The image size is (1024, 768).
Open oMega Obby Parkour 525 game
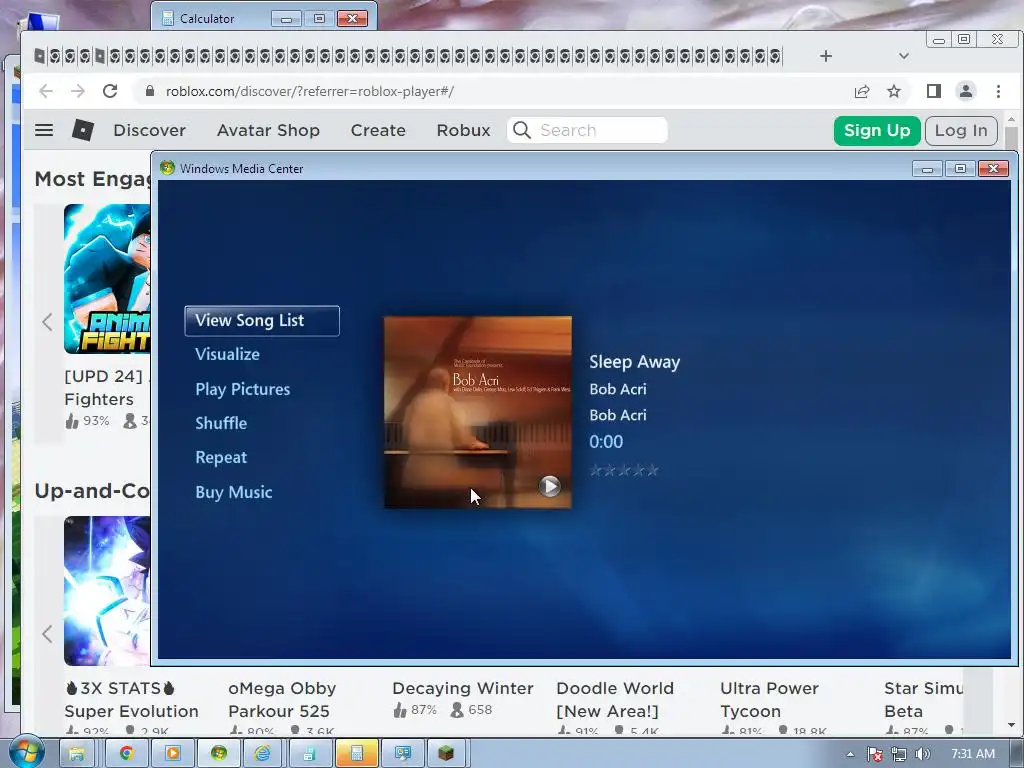(x=281, y=699)
